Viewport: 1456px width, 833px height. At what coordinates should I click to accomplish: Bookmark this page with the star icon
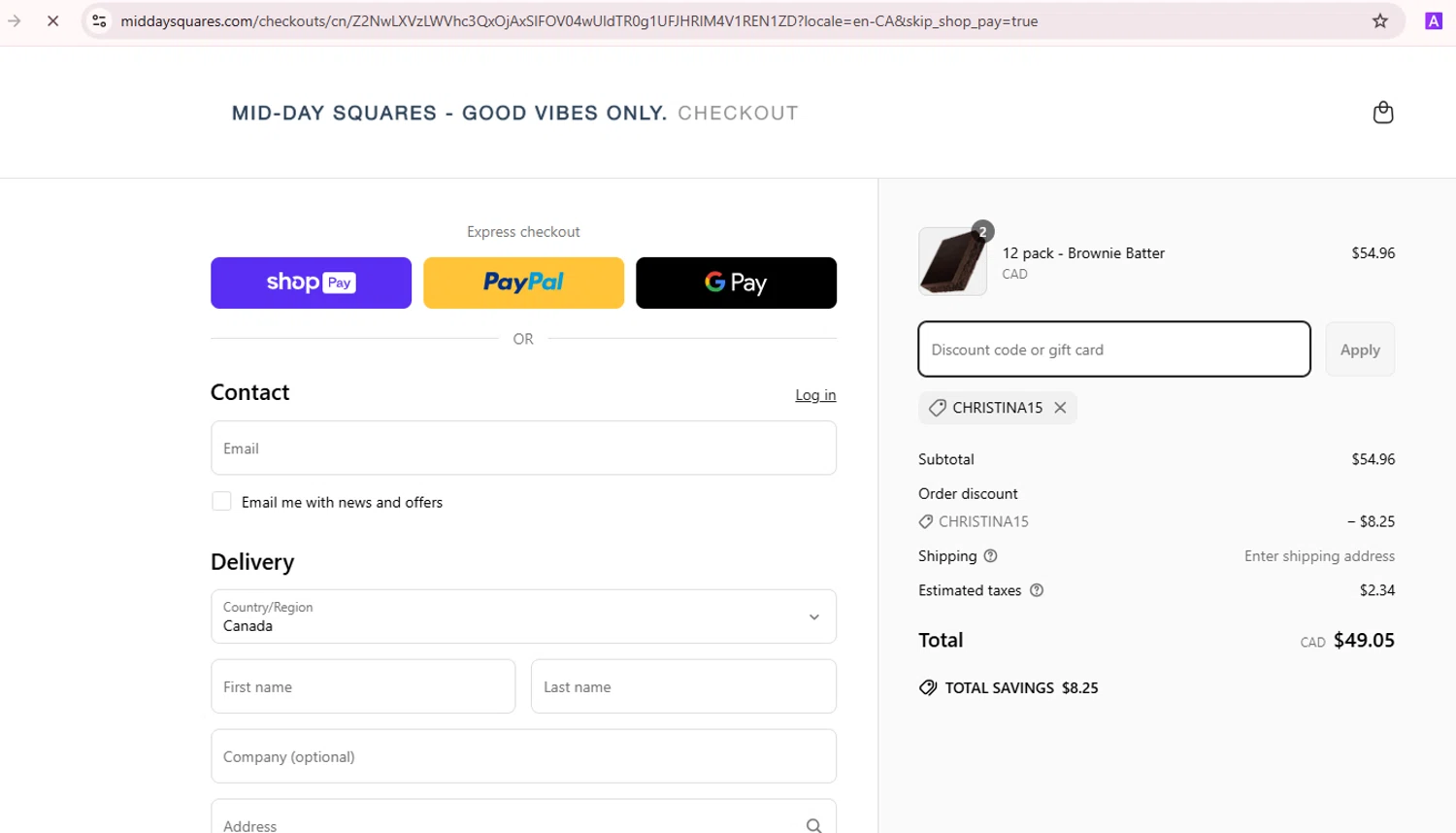click(1379, 20)
